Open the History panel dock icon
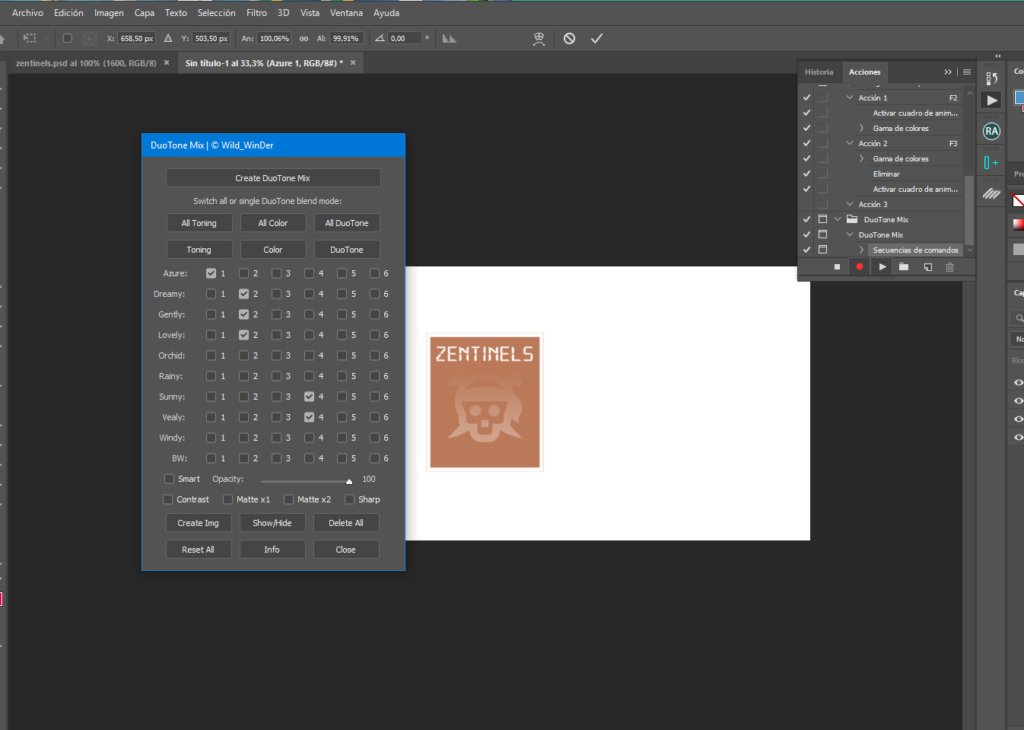Screen dimensions: 1024x730 [991, 78]
